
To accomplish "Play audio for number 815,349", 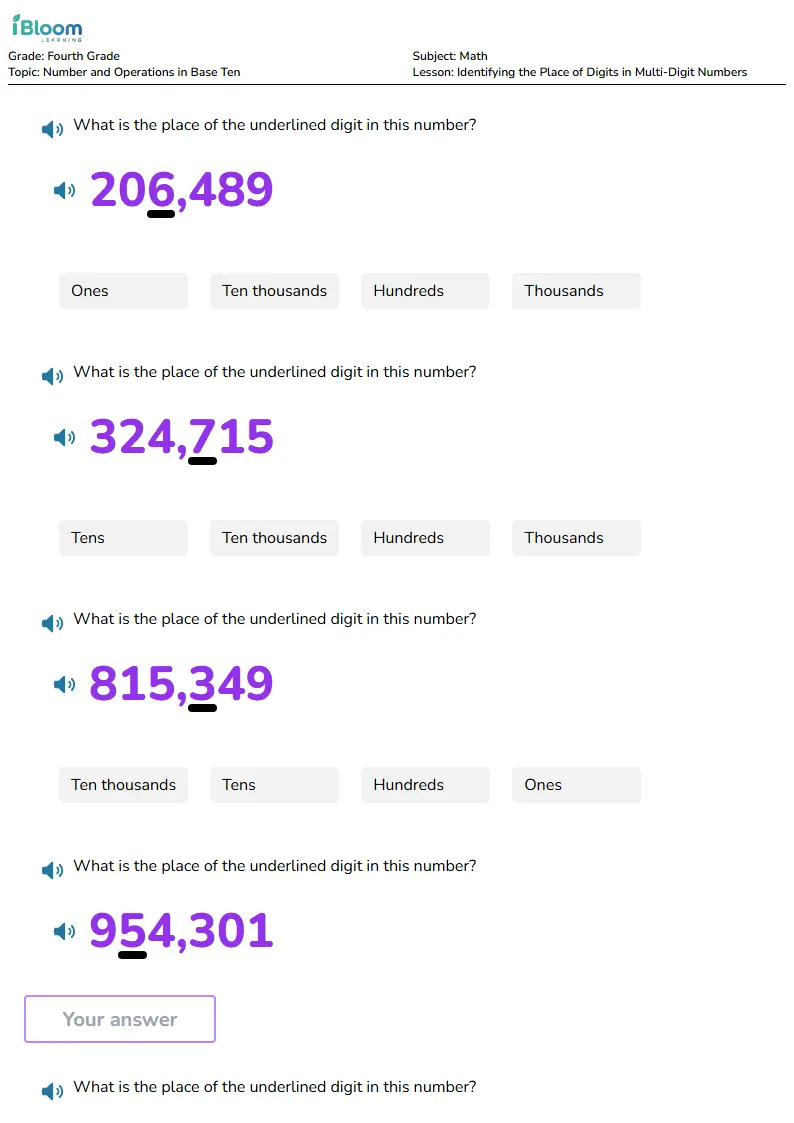I will click(64, 684).
